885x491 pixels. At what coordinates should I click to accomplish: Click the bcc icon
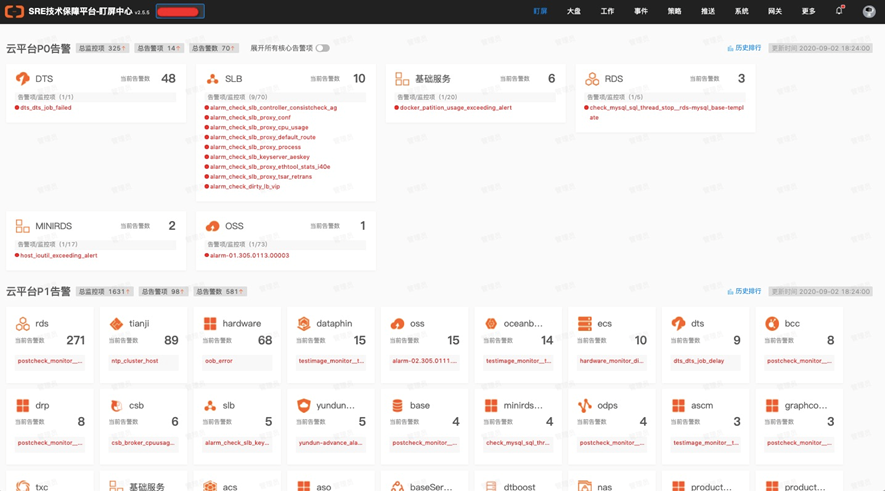click(772, 323)
